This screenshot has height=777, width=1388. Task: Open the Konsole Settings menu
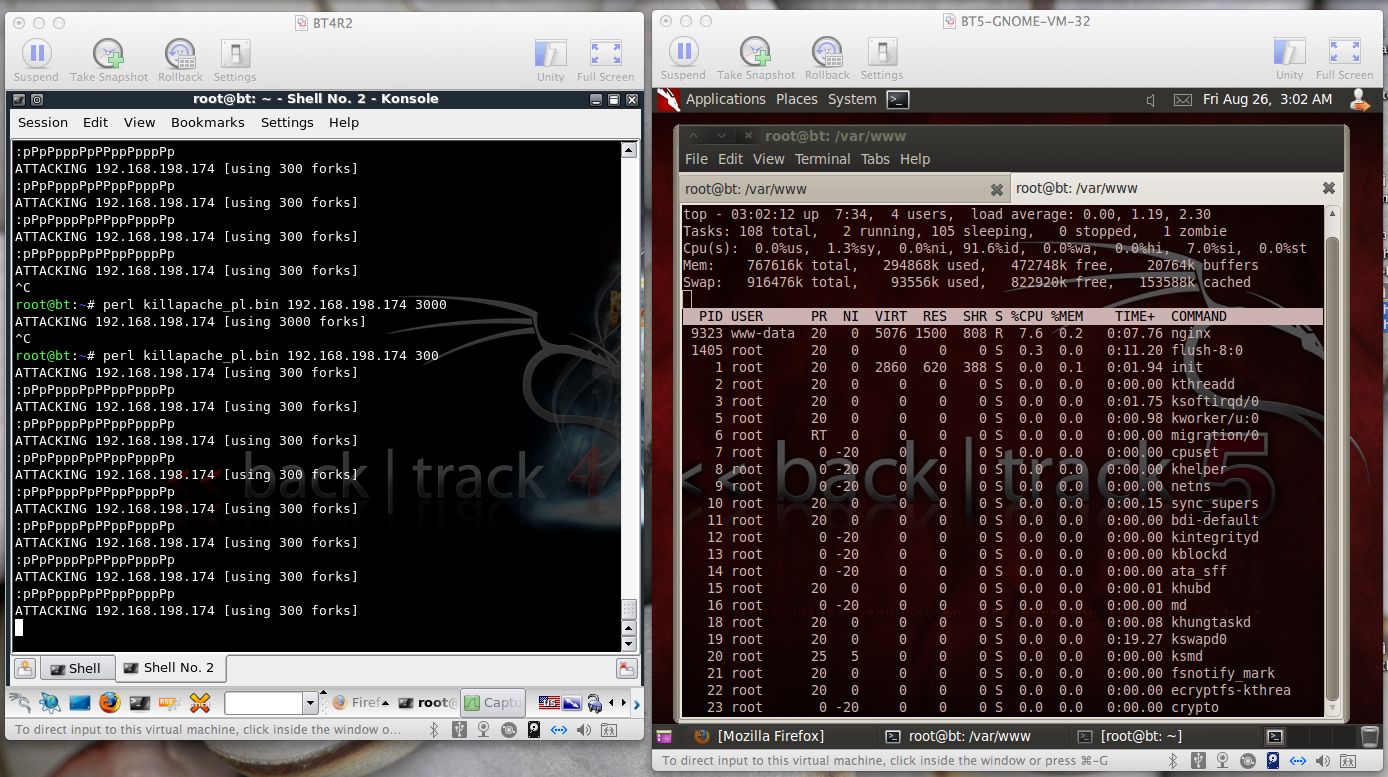[287, 122]
